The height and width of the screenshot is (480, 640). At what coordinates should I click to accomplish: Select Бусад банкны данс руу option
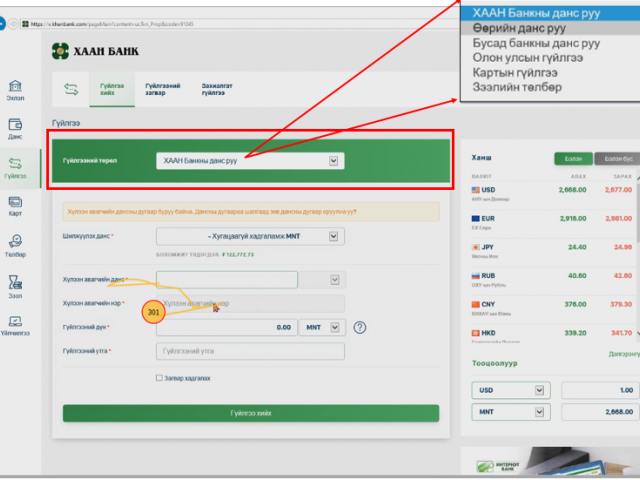(550, 43)
